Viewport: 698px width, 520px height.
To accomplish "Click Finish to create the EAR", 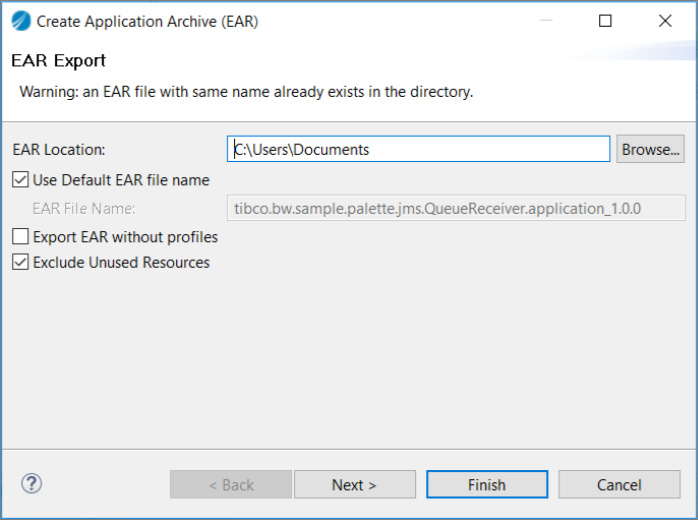I will [487, 484].
